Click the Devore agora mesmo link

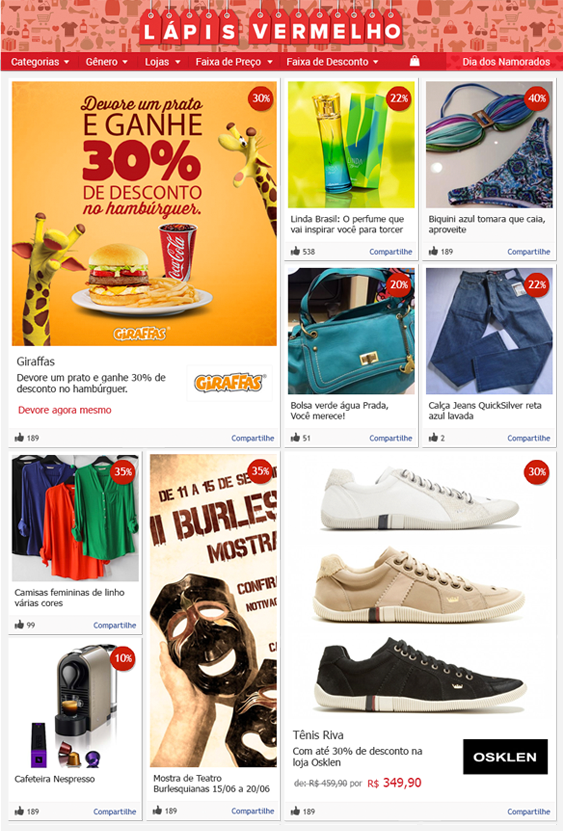[x=65, y=410]
